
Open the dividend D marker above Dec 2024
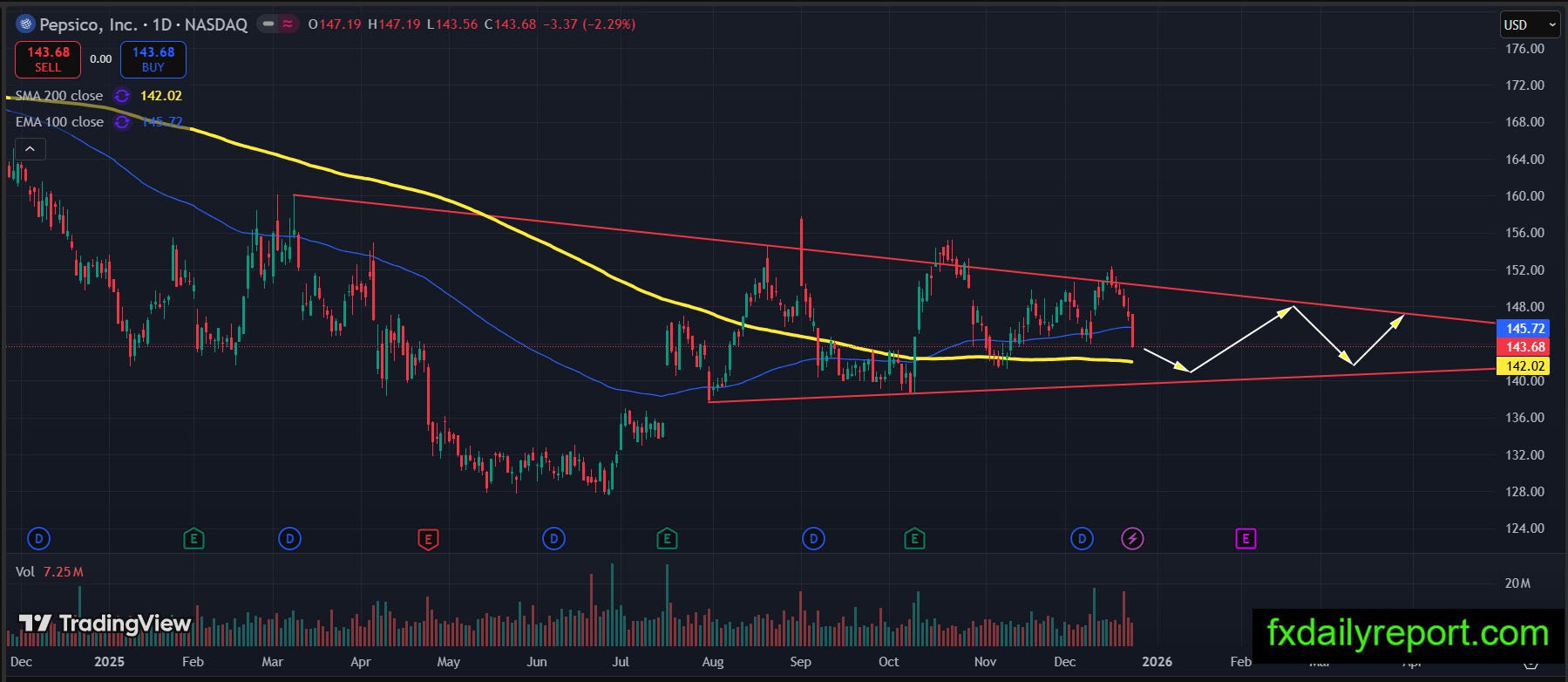click(x=38, y=539)
